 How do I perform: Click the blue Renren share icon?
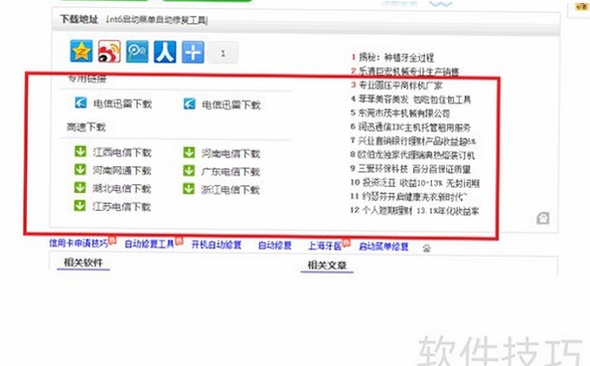[165, 52]
